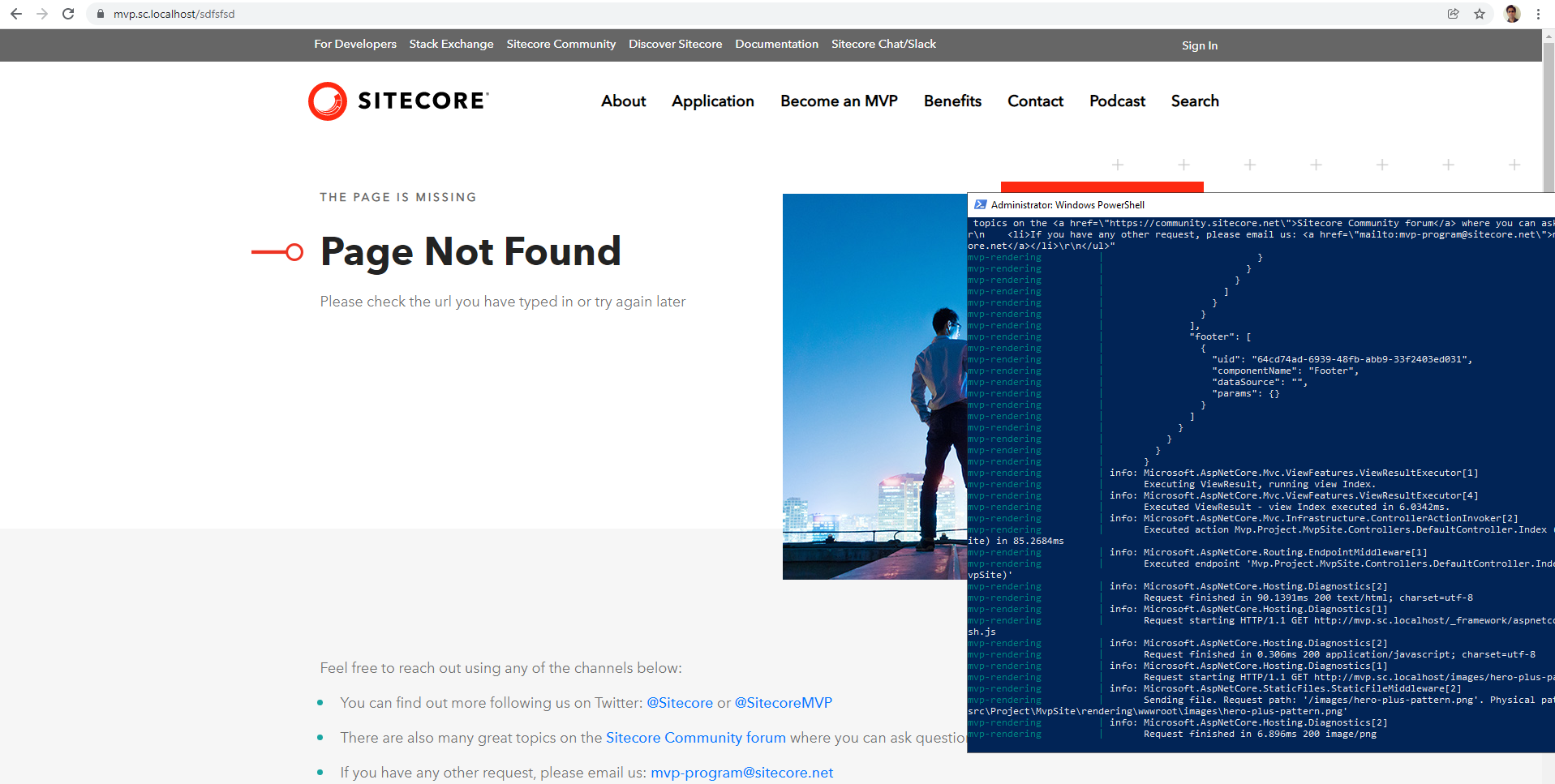
Task: Open the Discover Sitecore link
Action: point(675,44)
